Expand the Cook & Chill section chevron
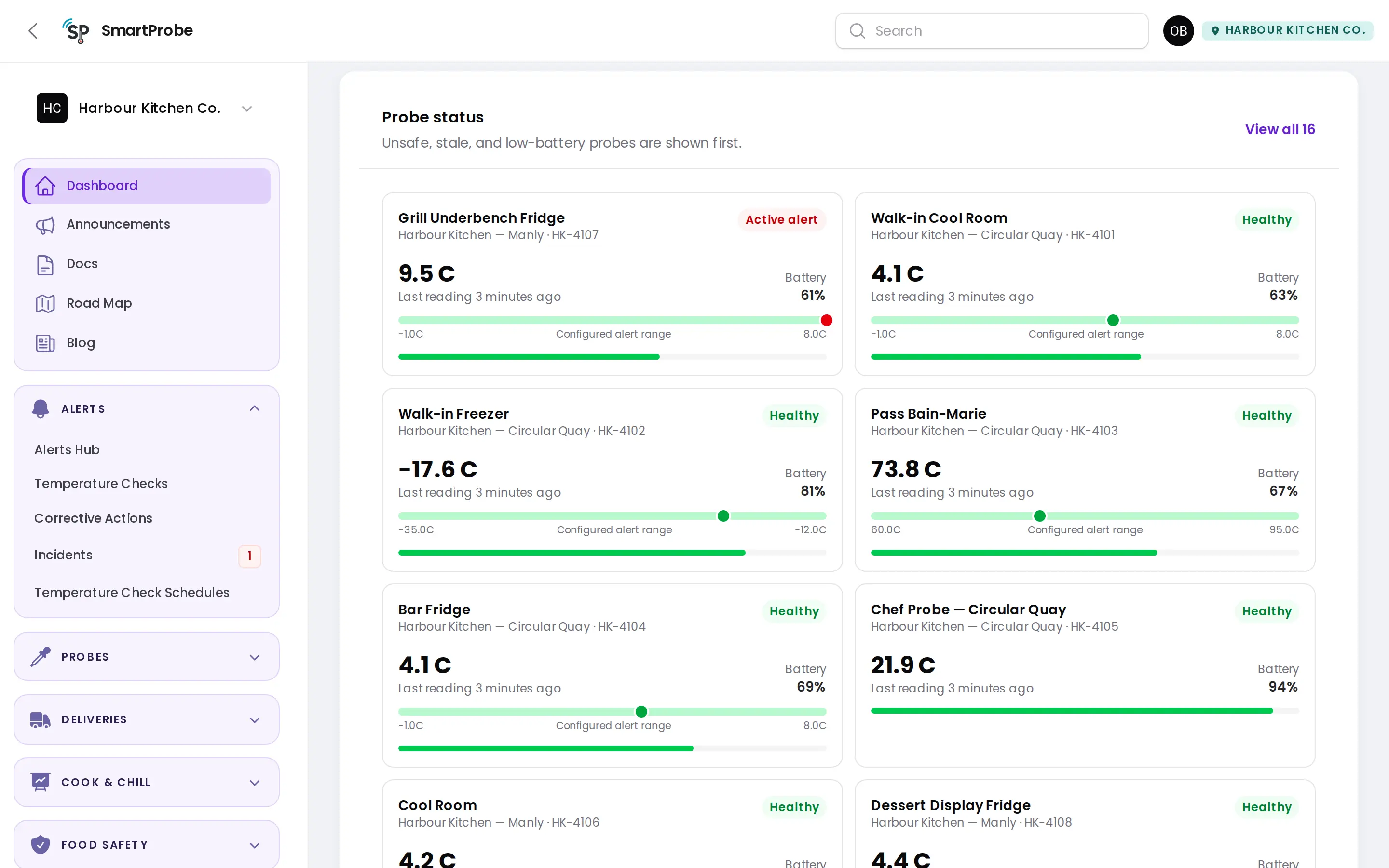1389x868 pixels. coord(255,783)
